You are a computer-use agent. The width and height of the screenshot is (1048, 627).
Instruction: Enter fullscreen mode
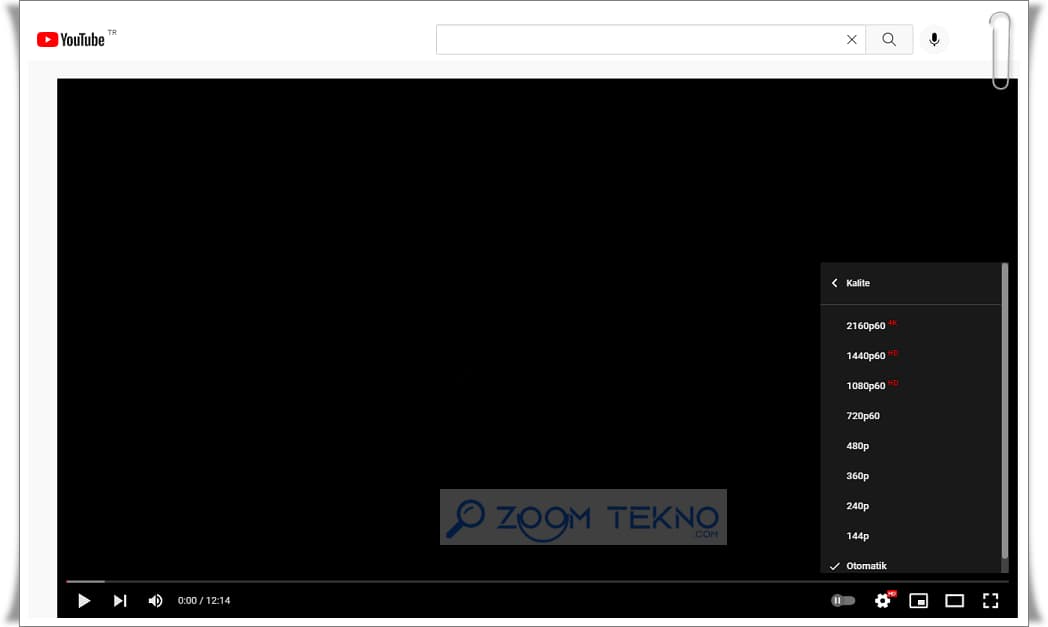point(990,601)
